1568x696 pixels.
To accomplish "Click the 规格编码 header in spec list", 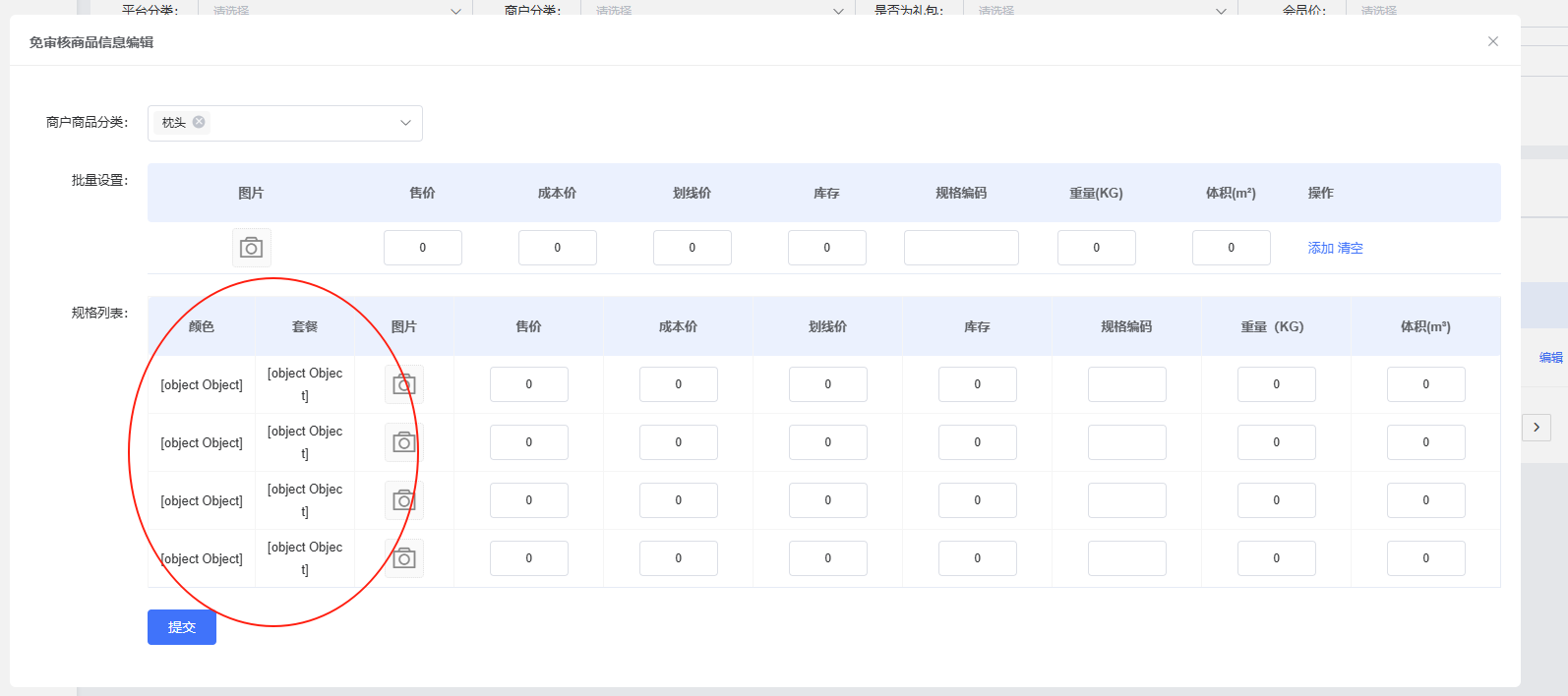I will 1126,326.
